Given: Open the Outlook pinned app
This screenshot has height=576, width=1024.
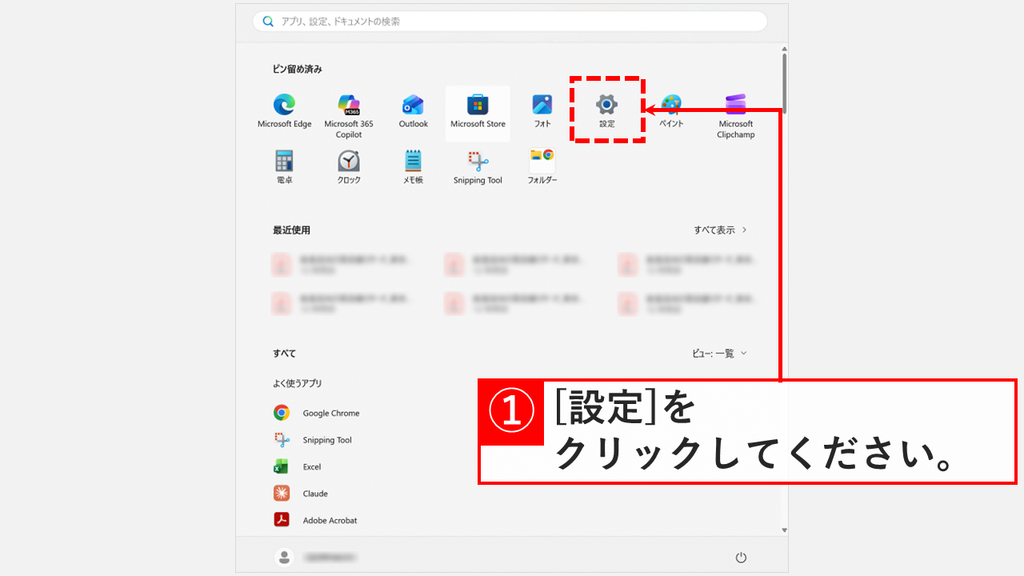Looking at the screenshot, I should point(413,111).
